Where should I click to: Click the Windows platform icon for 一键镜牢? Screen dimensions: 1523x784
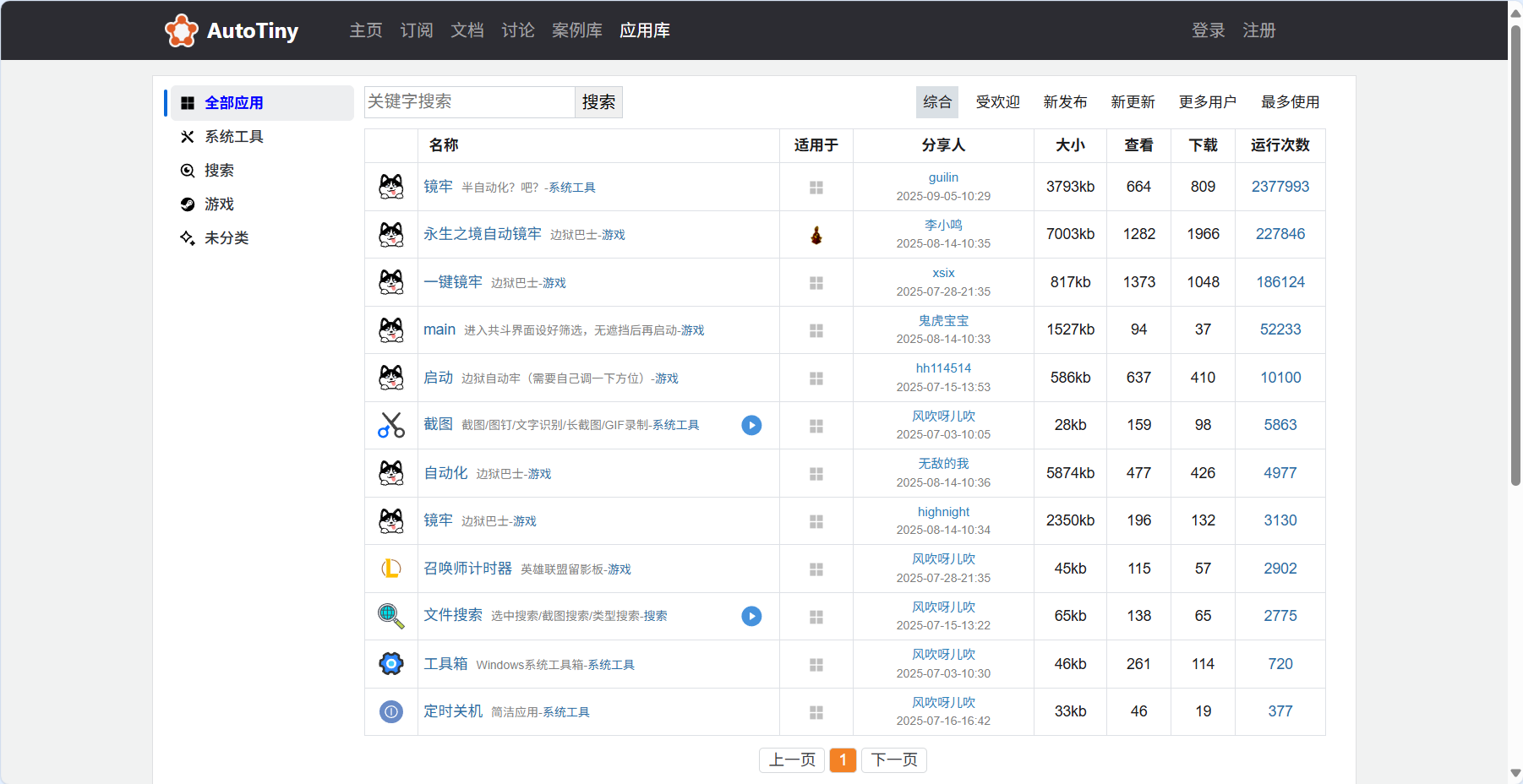click(x=816, y=283)
